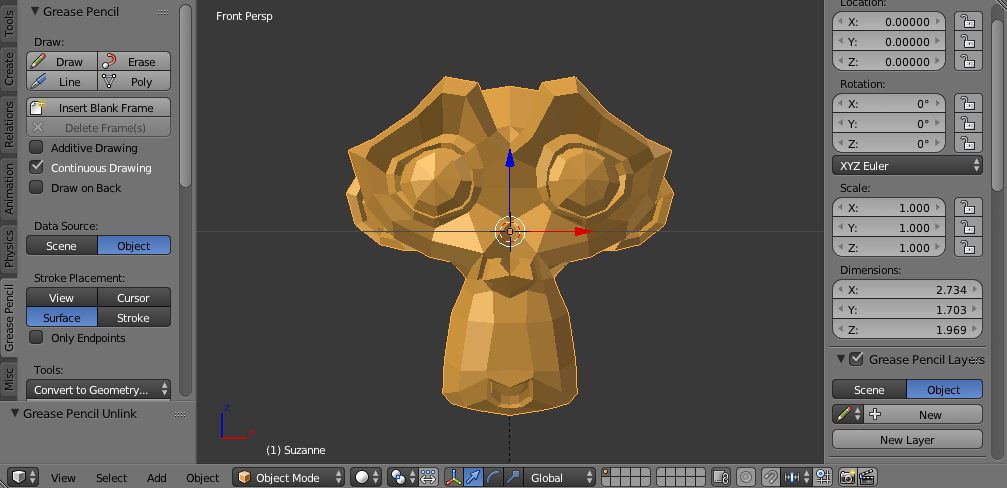The image size is (1007, 488).
Task: Switch to the Relations tab
Action: pyautogui.click(x=9, y=125)
